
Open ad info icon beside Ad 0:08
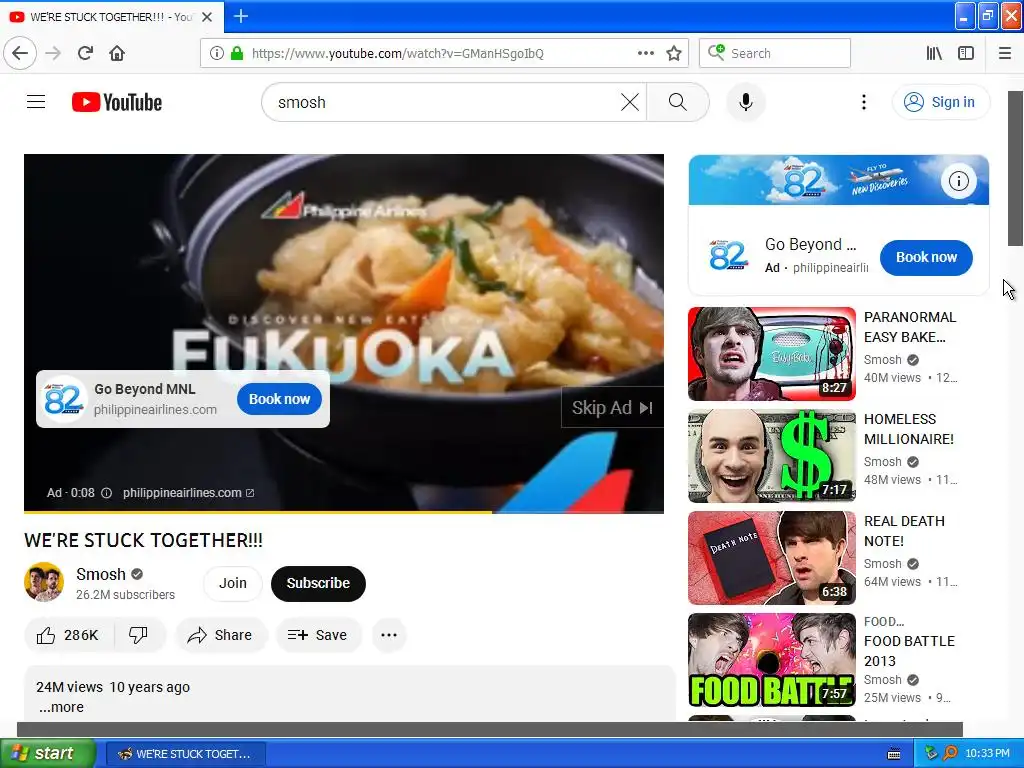click(x=106, y=493)
